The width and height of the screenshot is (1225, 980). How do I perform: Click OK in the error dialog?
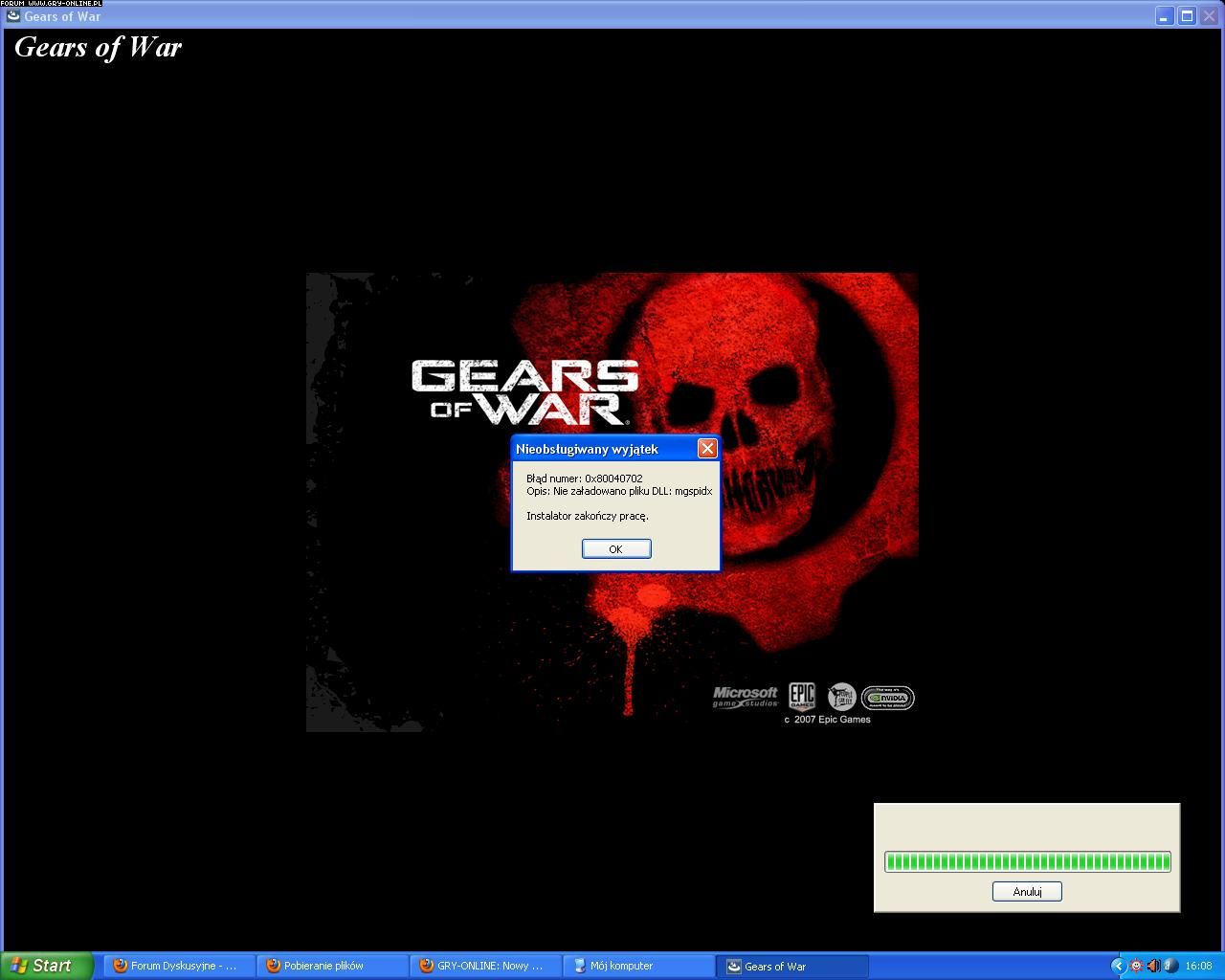point(615,548)
